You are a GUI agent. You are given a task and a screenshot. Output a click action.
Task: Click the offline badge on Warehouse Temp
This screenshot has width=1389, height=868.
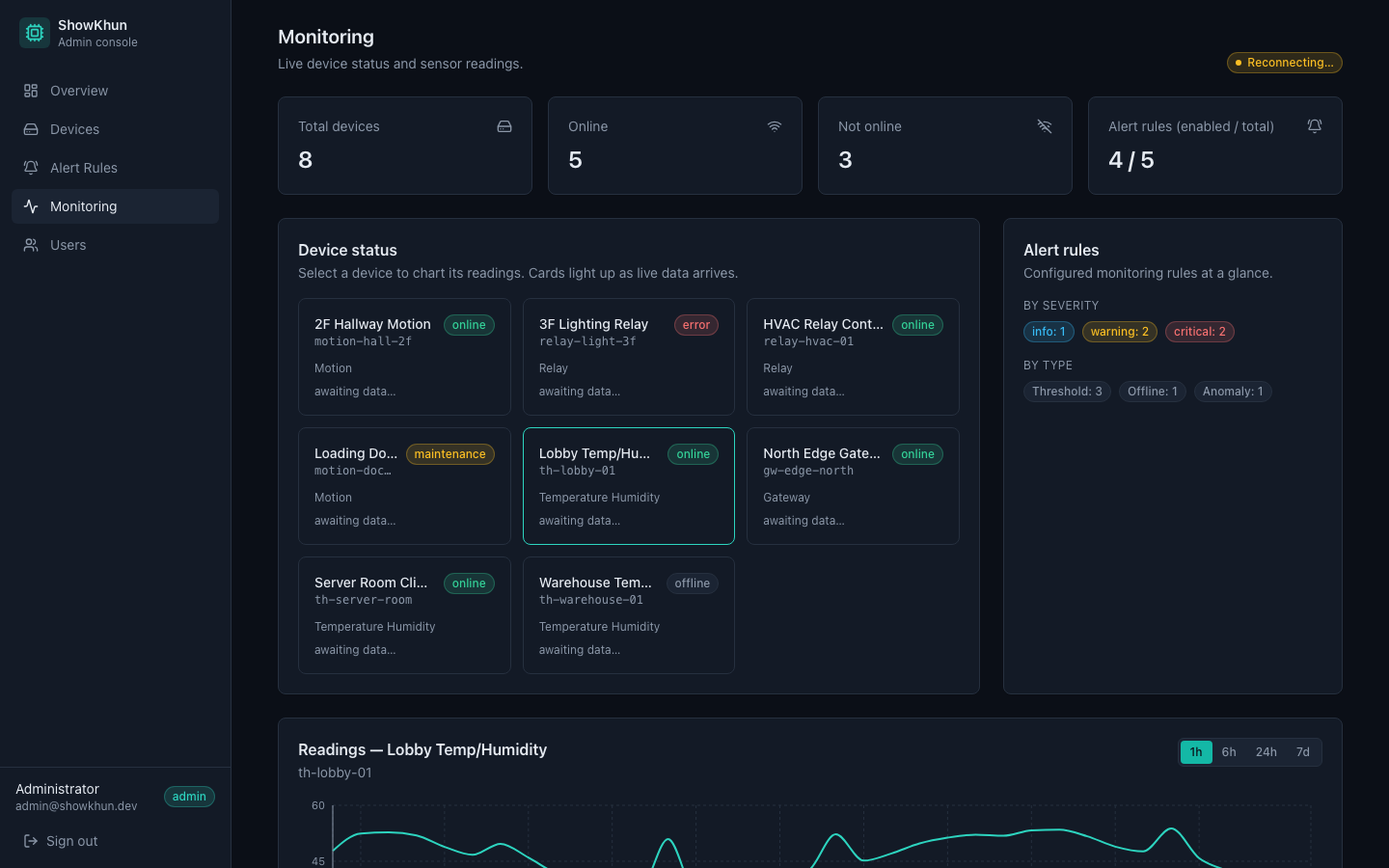point(693,583)
